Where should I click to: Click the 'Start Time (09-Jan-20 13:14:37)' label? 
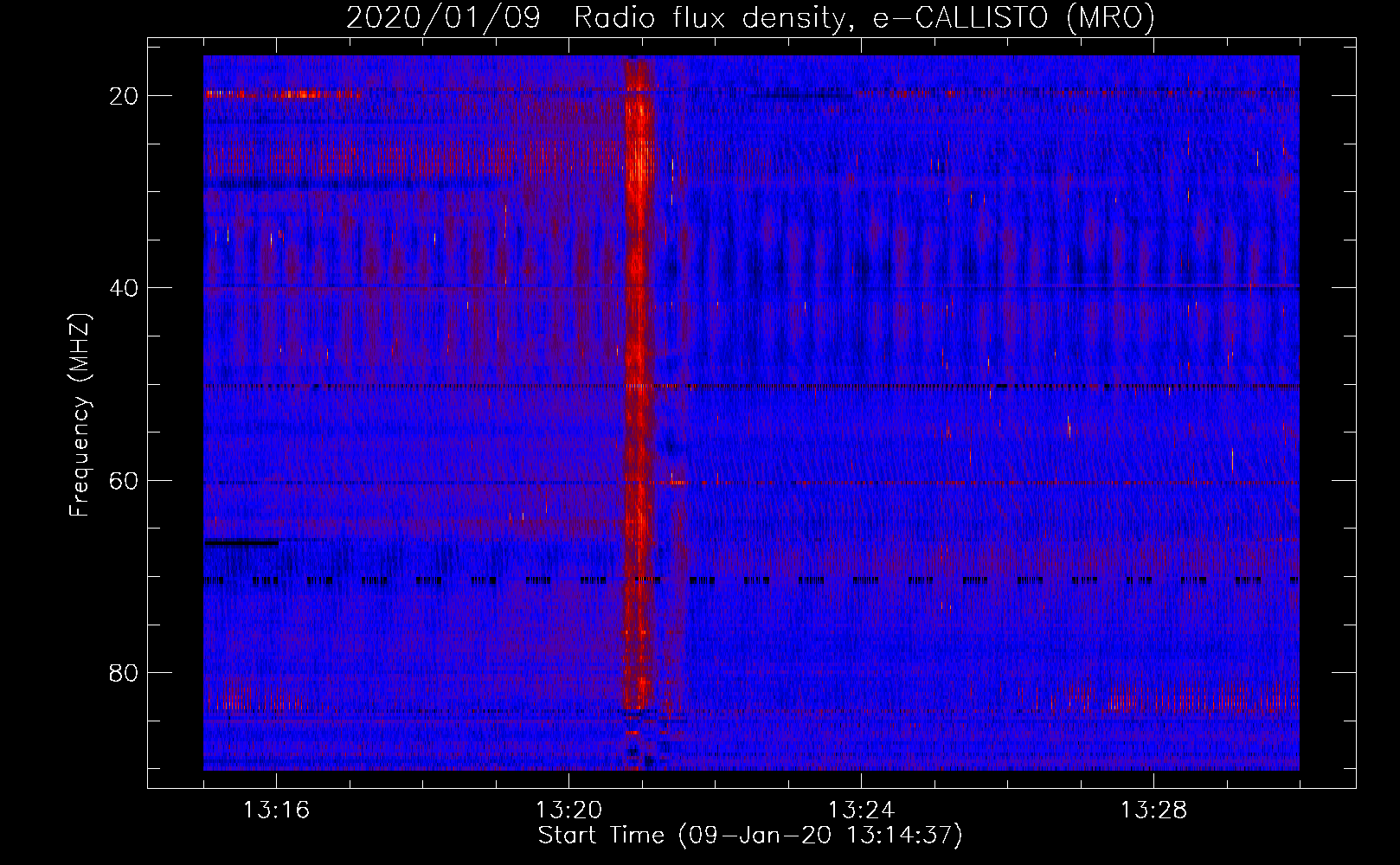(750, 836)
